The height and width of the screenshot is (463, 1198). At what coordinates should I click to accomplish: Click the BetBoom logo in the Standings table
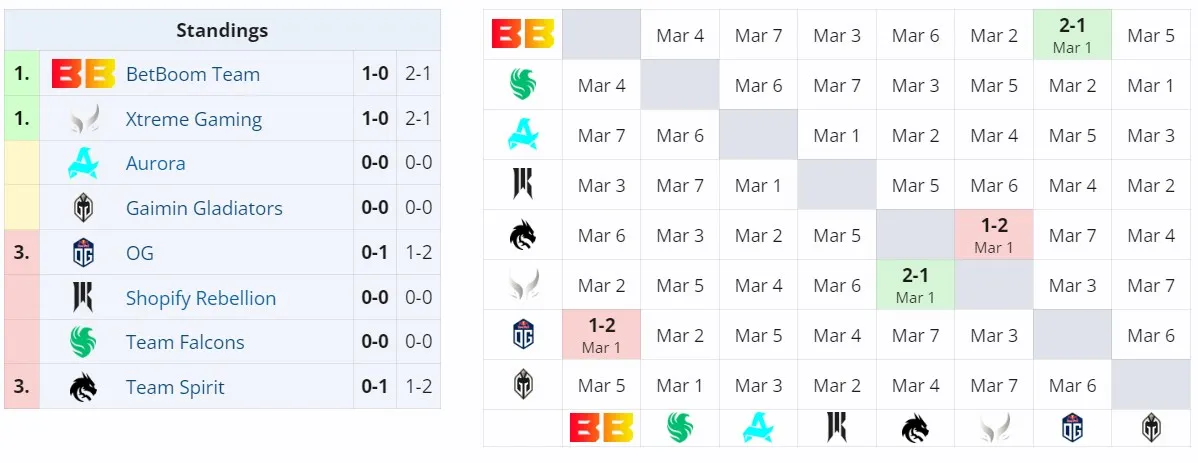pyautogui.click(x=83, y=74)
